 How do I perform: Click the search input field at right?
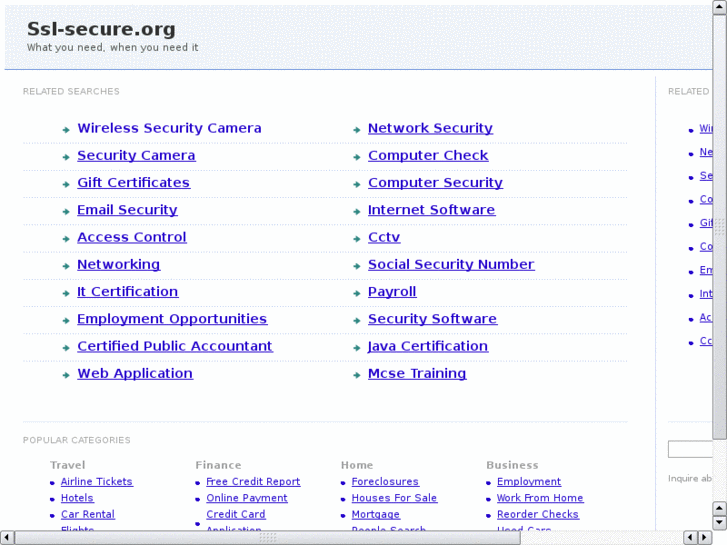690,449
